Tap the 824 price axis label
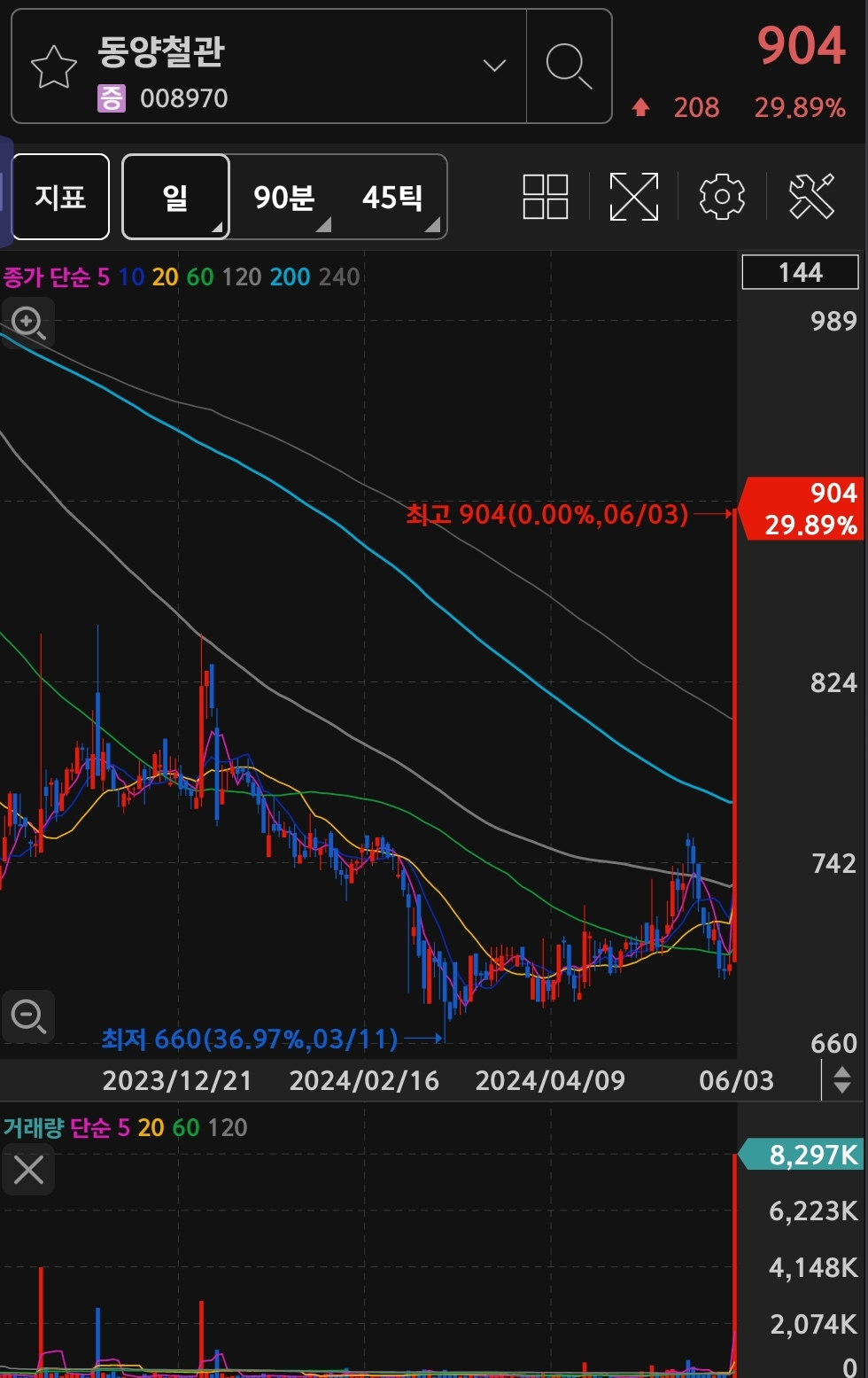 (833, 682)
